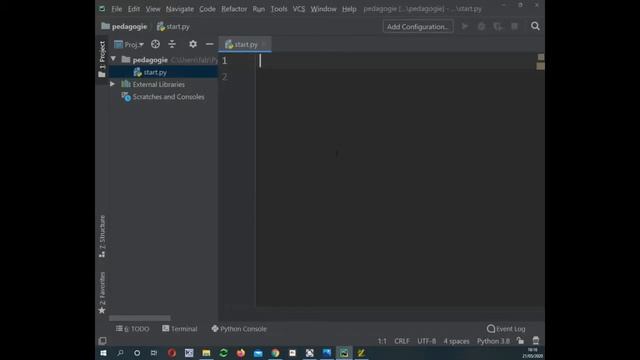Open Chrome from the taskbar

(275, 353)
